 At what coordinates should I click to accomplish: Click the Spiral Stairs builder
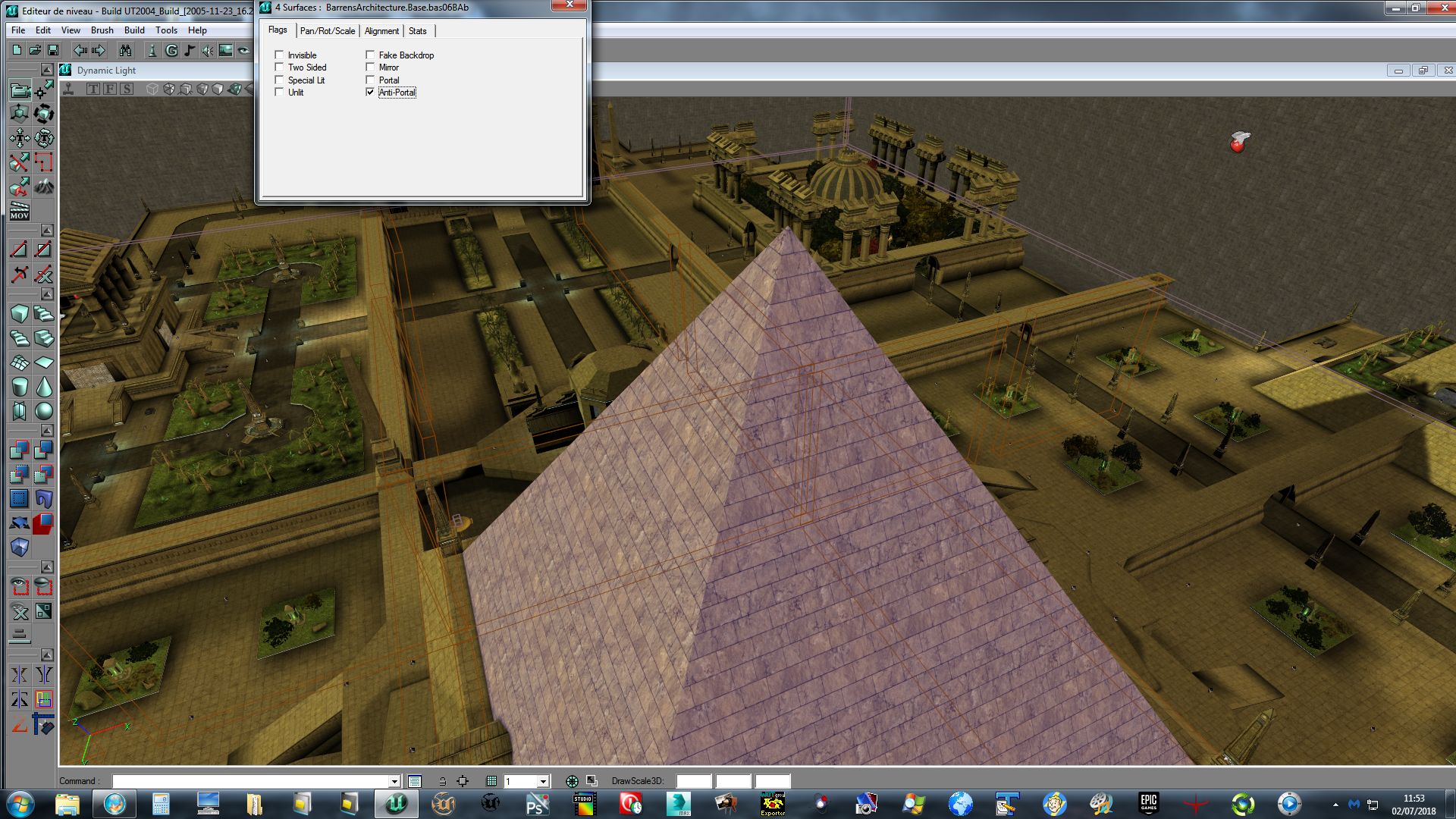[20, 338]
